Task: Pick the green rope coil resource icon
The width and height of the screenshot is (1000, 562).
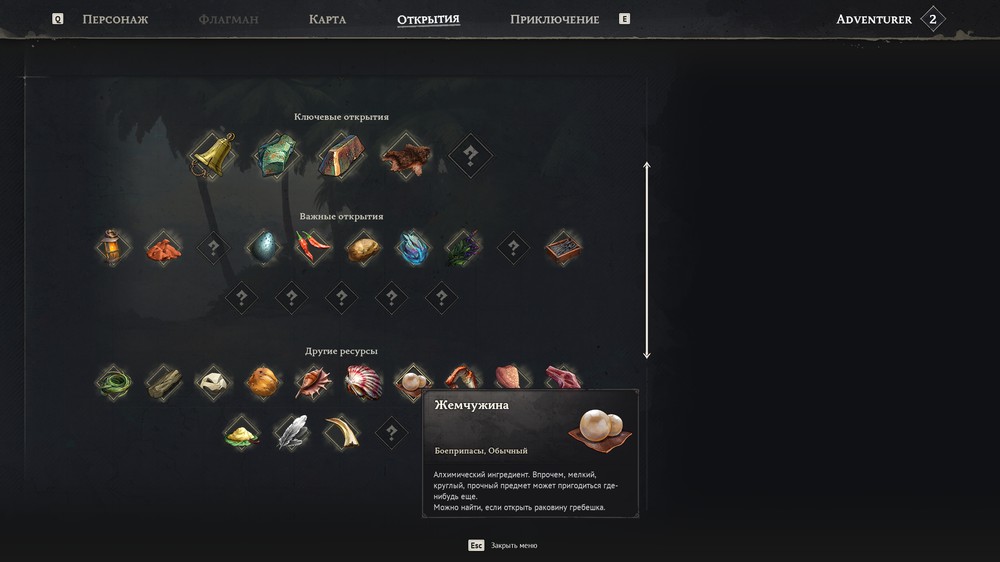Action: tap(114, 382)
